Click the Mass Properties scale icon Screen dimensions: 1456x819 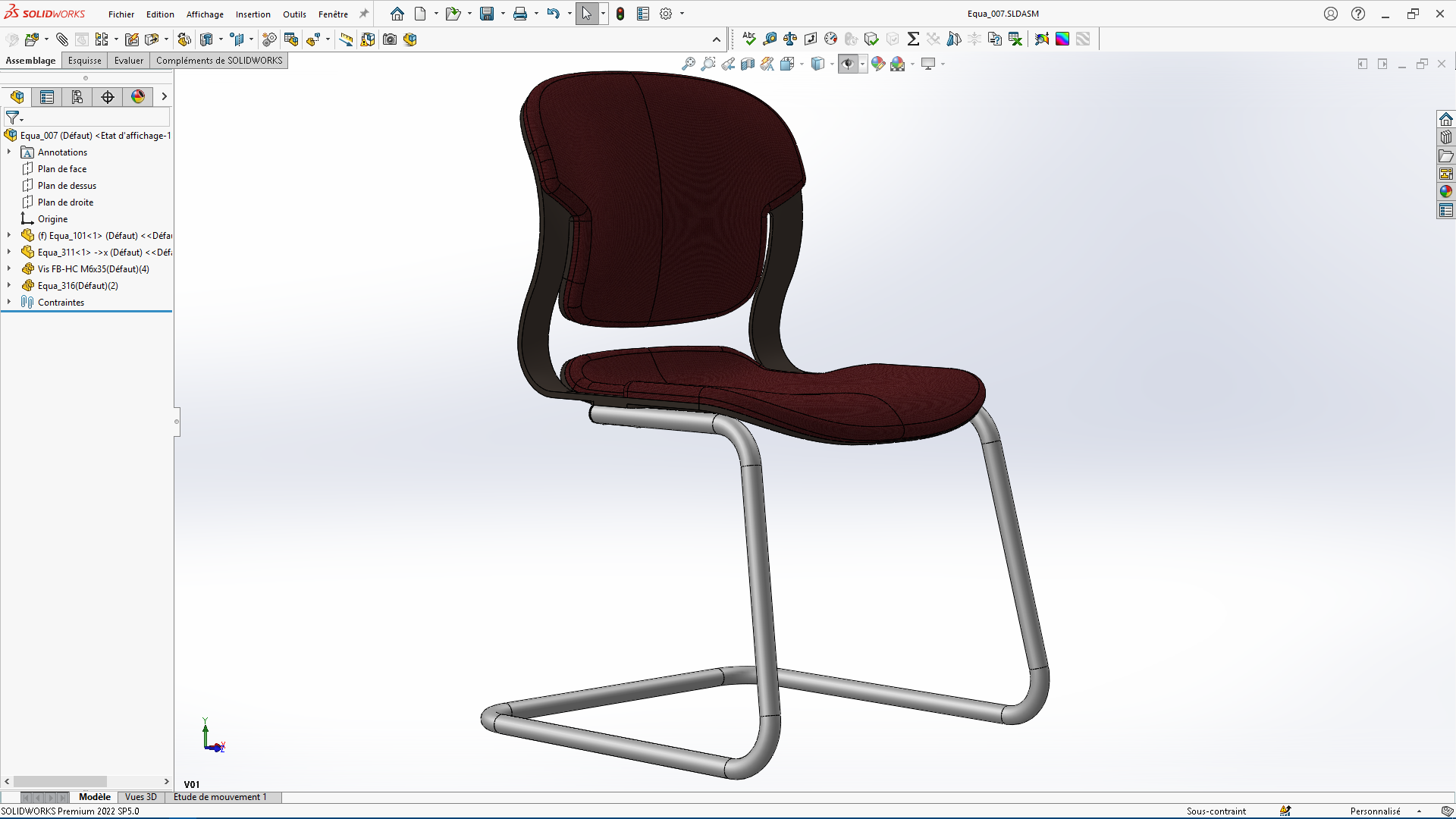pyautogui.click(x=790, y=39)
